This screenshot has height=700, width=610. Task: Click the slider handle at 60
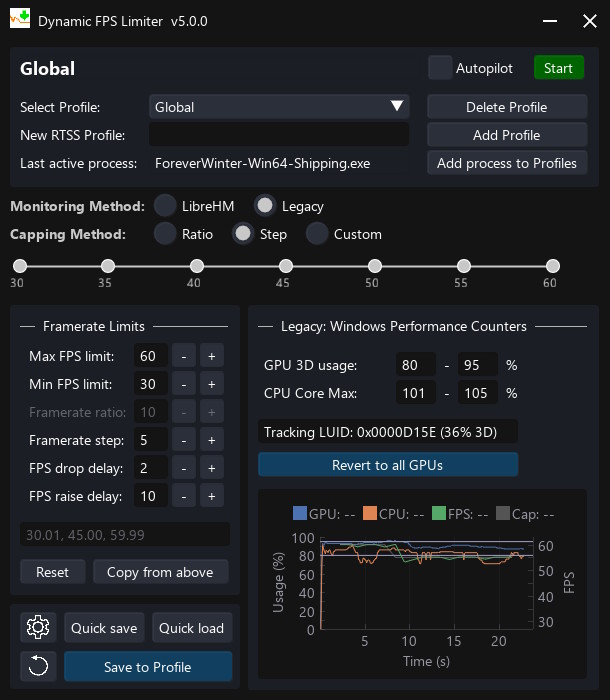[553, 266]
